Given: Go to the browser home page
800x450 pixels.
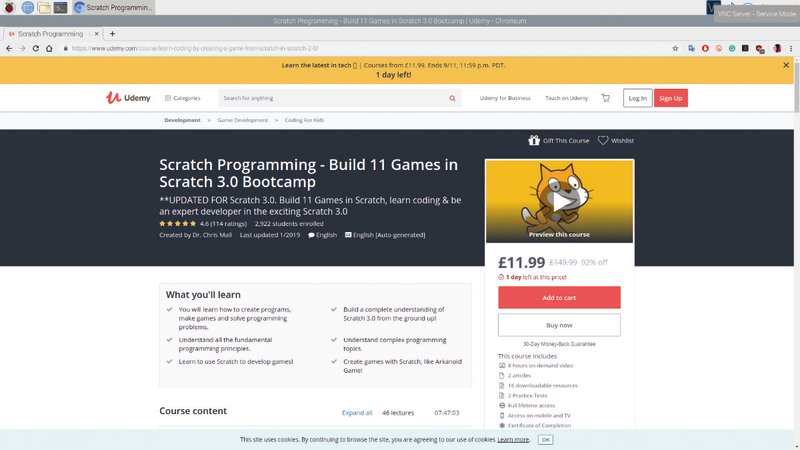Looking at the screenshot, I should pyautogui.click(x=49, y=48).
